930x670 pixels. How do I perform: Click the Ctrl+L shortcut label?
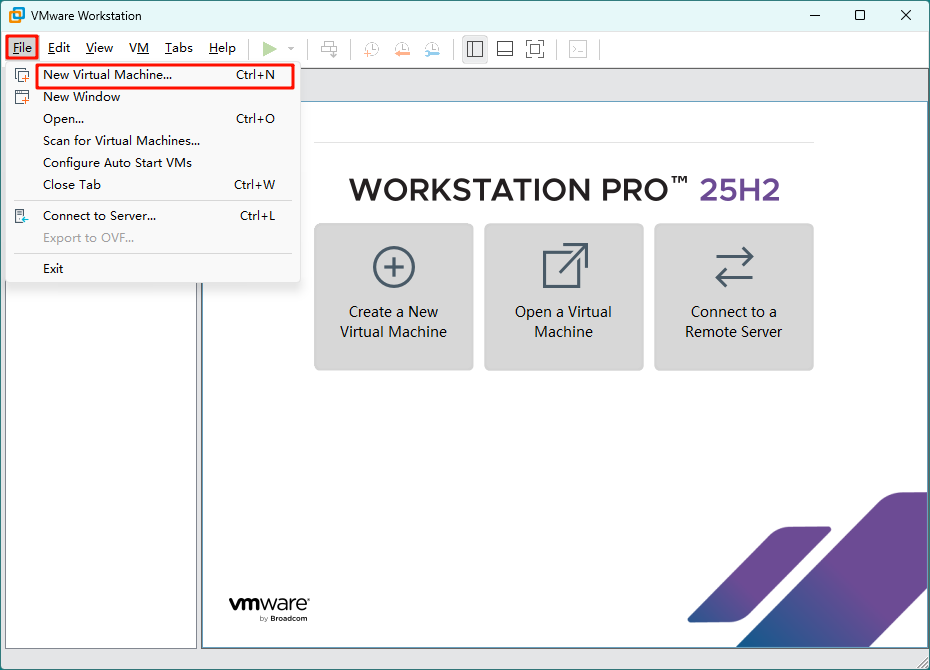tap(257, 216)
